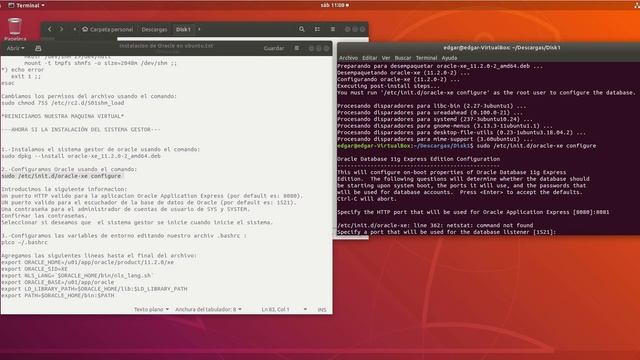Open the Editar menu in terminal

coord(370,58)
